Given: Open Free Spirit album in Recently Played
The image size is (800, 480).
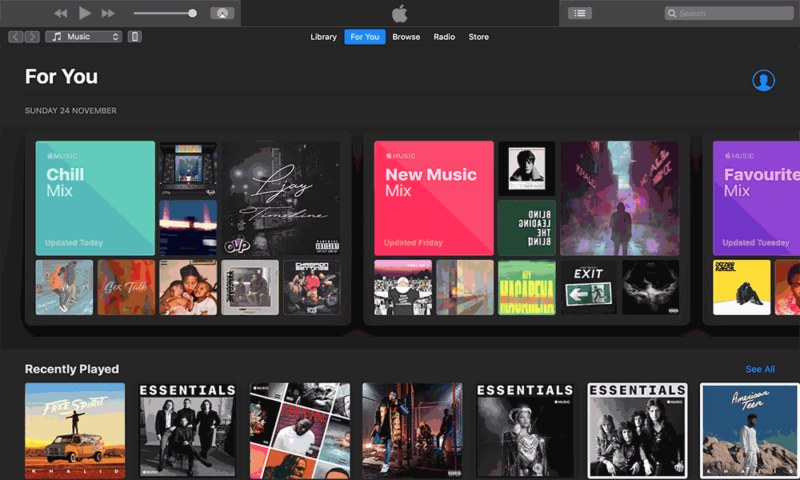Looking at the screenshot, I should coord(75,429).
